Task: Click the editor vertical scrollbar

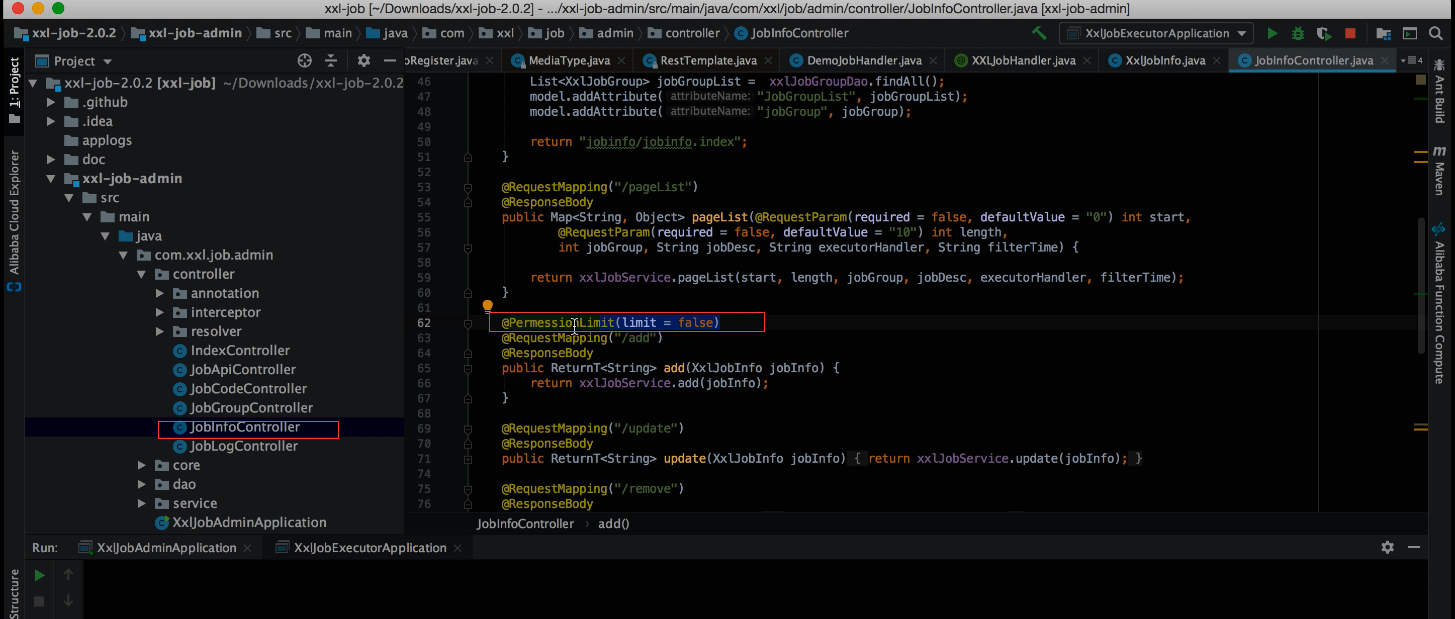Action: 1422,285
